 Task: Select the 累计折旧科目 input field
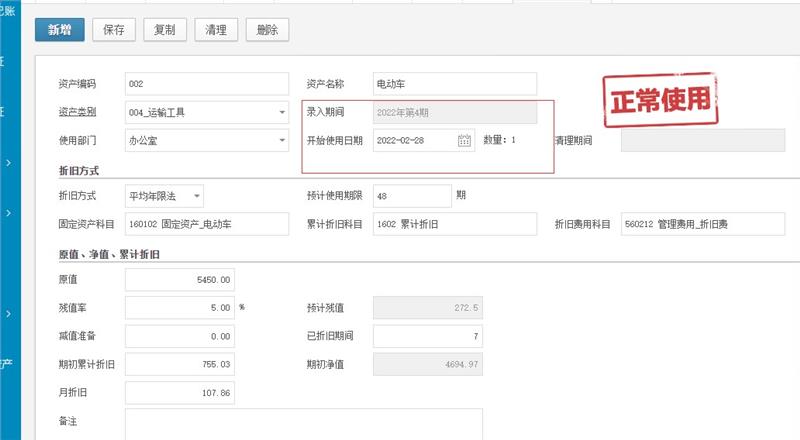click(x=454, y=223)
